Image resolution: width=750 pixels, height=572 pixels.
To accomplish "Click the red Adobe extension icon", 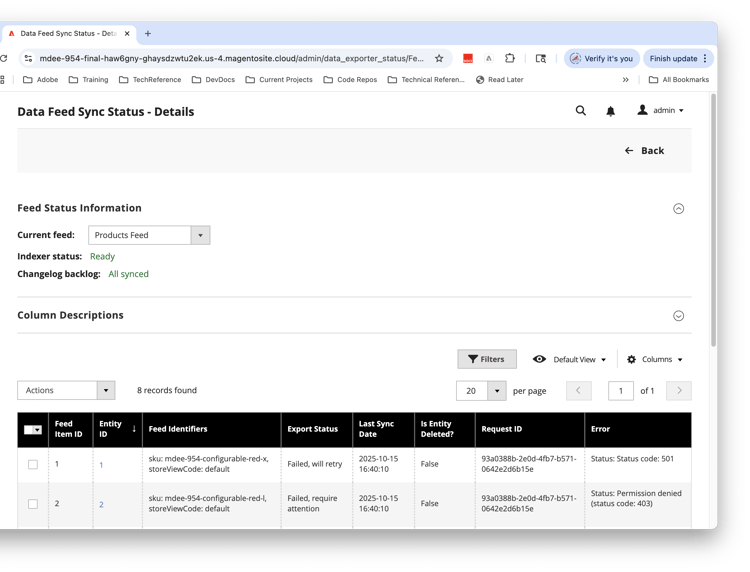I will point(468,58).
